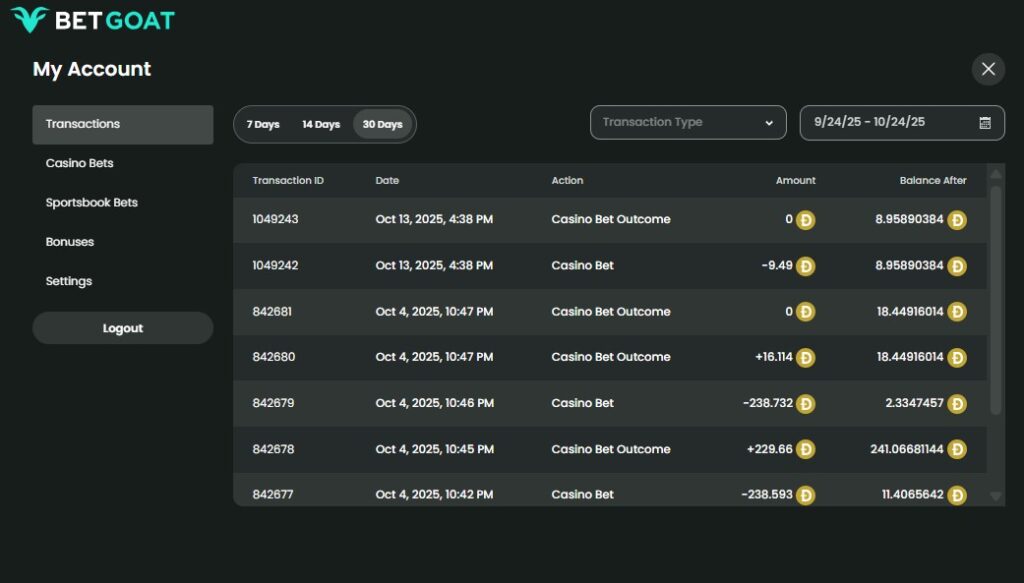Click coin icon next to -238.732 amount
Viewport: 1024px width, 583px height.
click(x=805, y=403)
